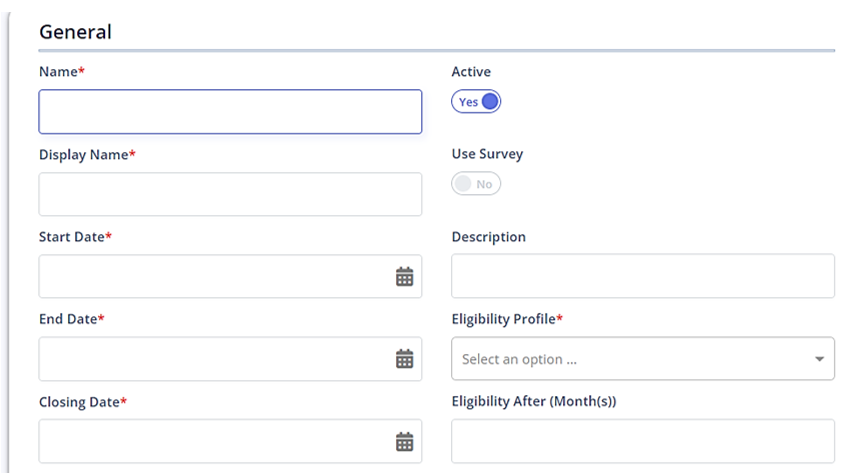
Task: Click the Eligibility After (Month(s)) field
Action: click(643, 441)
